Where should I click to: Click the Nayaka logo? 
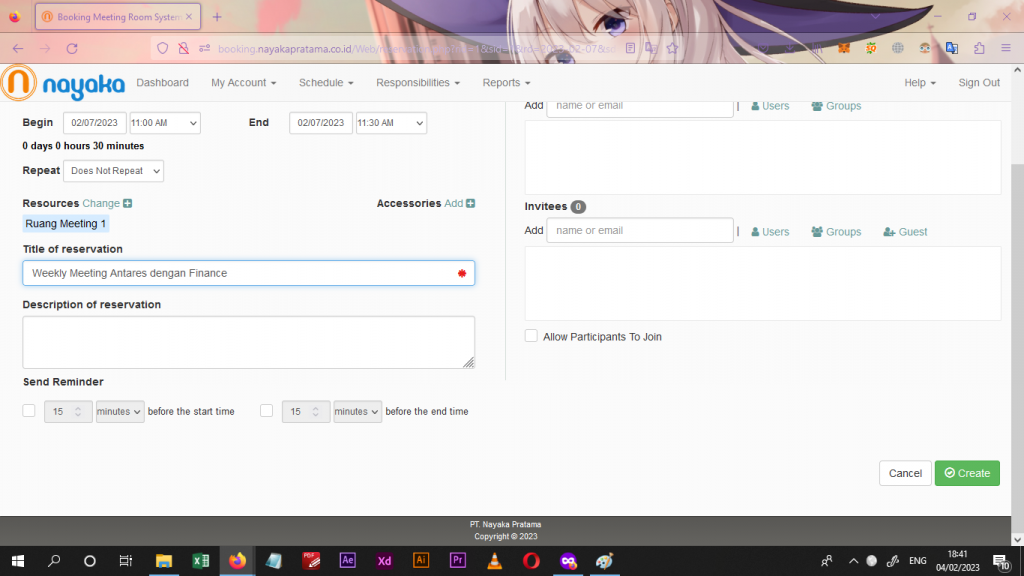point(63,83)
